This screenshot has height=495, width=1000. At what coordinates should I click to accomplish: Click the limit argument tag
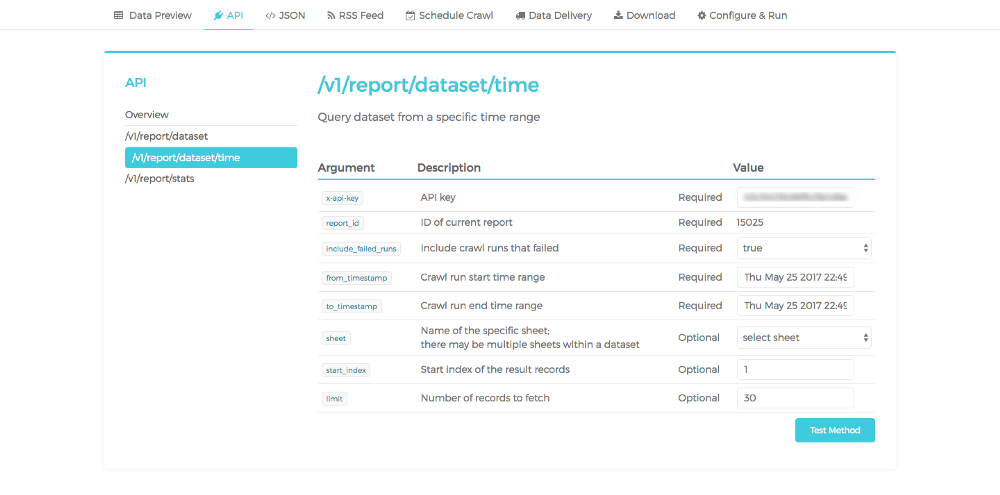[x=334, y=398]
